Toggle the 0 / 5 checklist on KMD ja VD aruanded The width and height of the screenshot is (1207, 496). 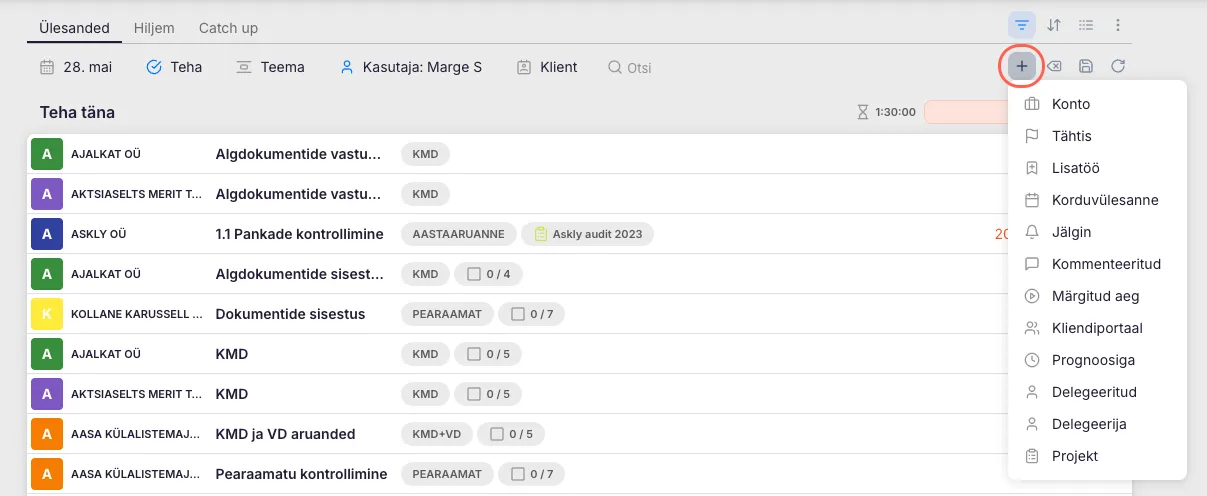click(510, 434)
